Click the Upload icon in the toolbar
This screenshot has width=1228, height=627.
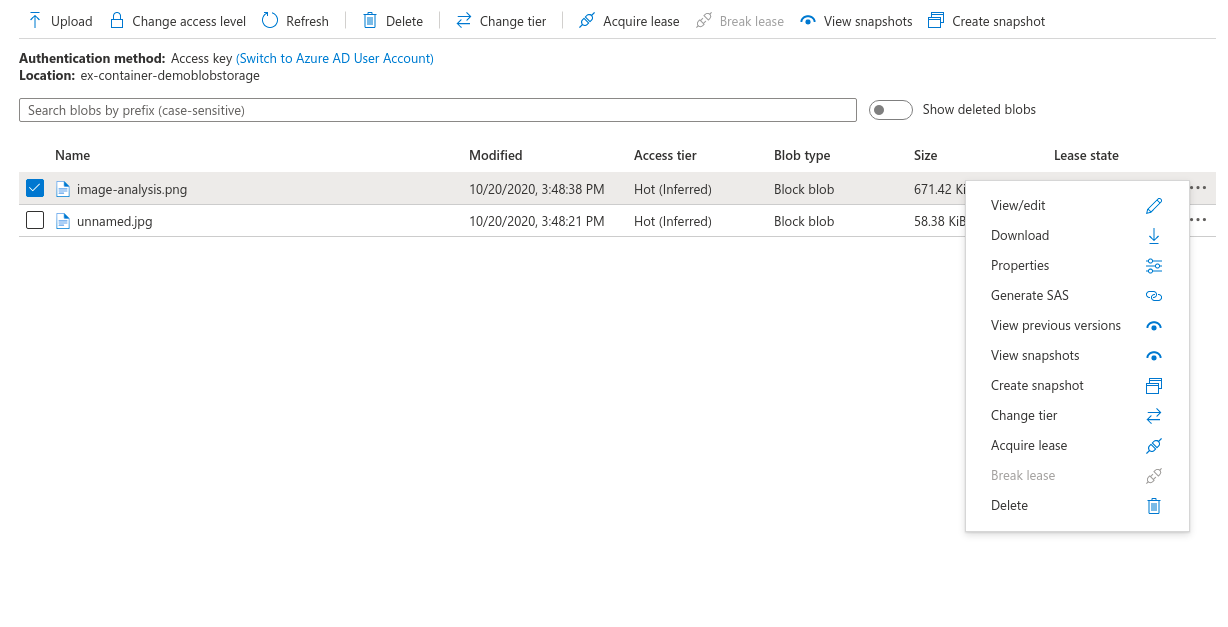point(34,20)
